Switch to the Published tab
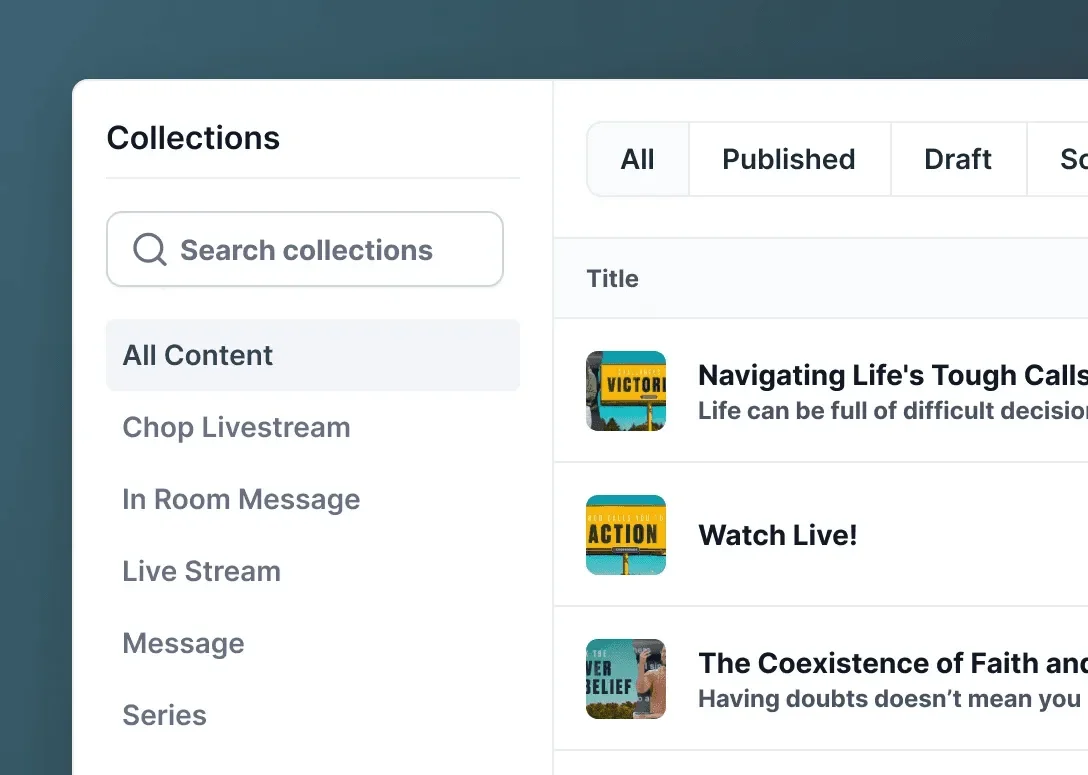The width and height of the screenshot is (1088, 775). coord(789,160)
